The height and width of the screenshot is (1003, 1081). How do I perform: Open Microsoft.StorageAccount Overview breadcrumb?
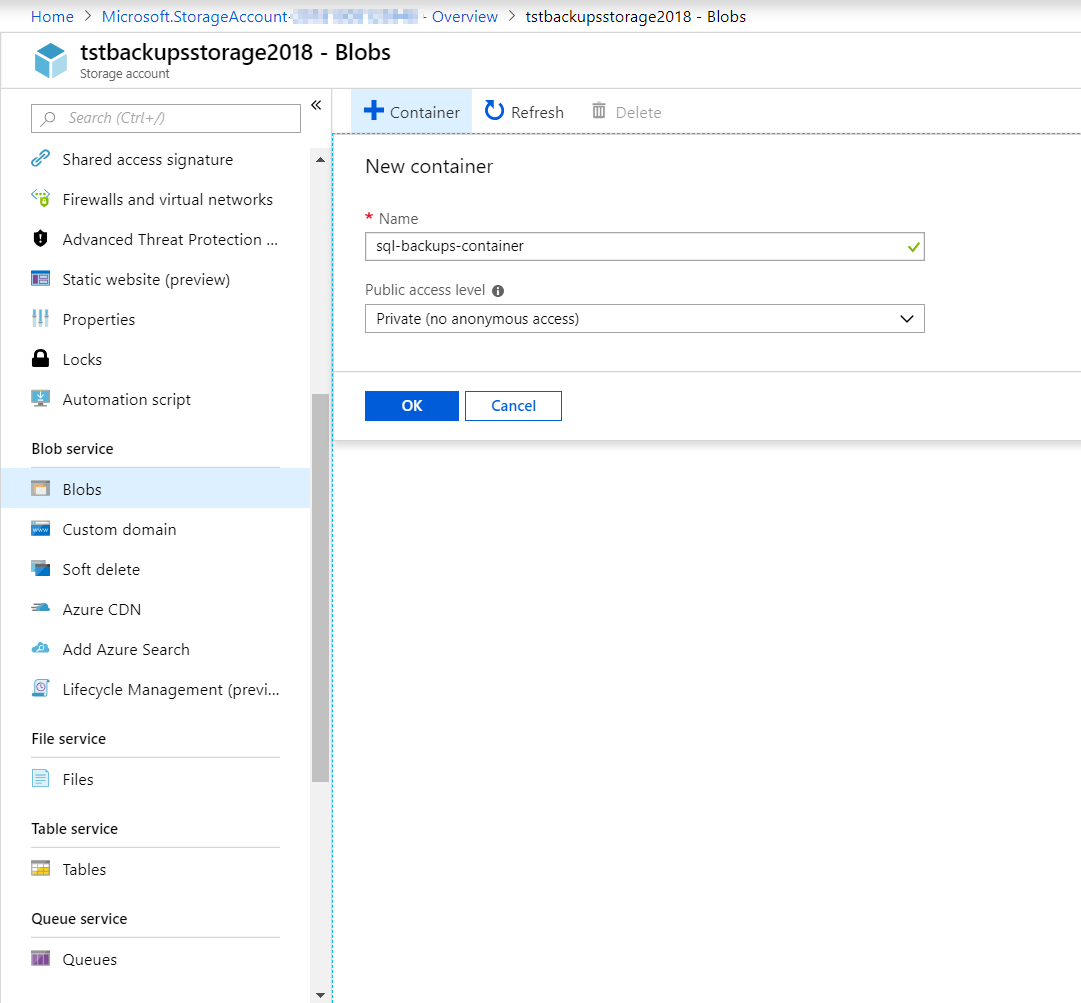(x=300, y=17)
